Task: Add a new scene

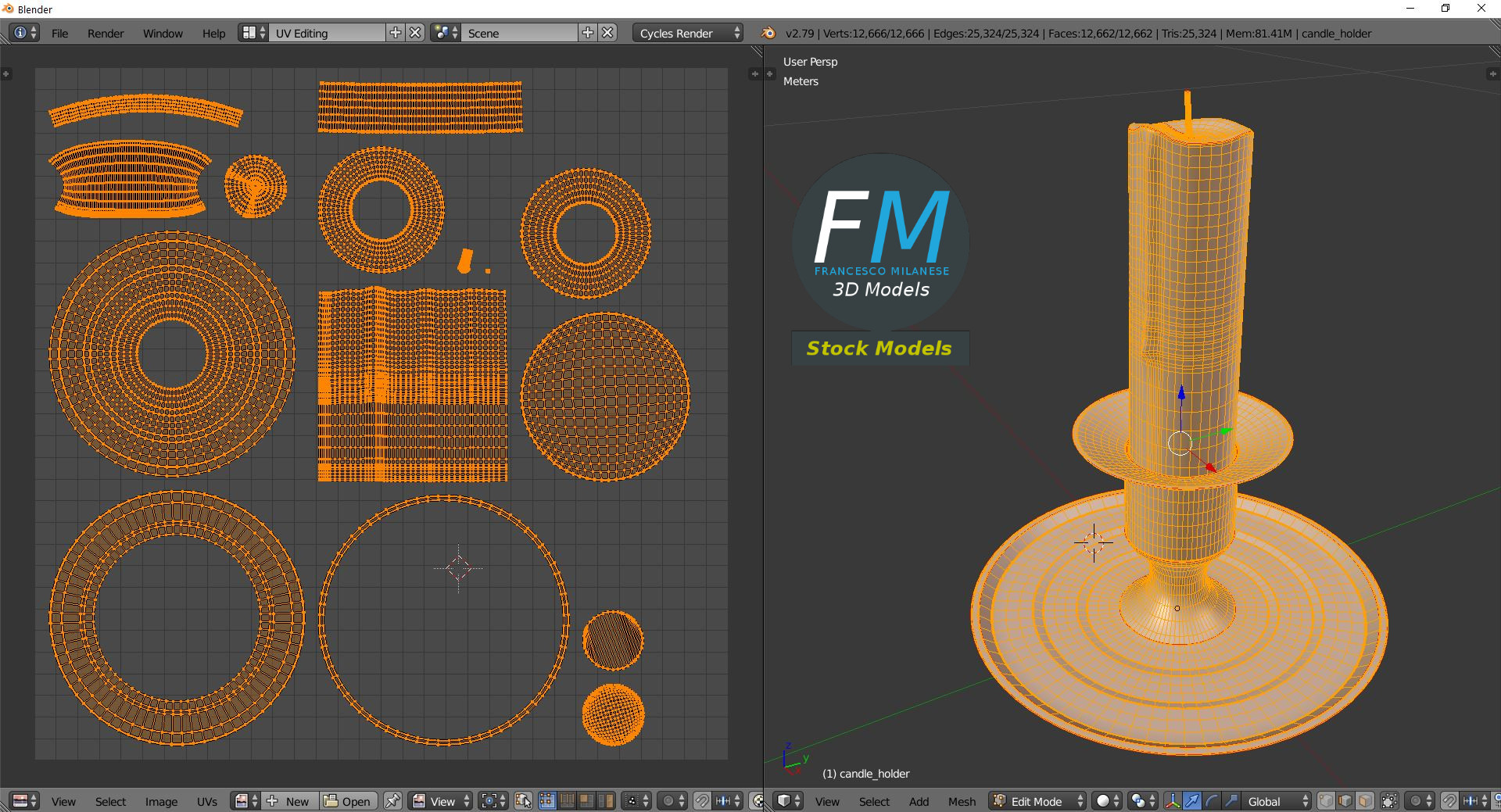Action: pos(588,33)
